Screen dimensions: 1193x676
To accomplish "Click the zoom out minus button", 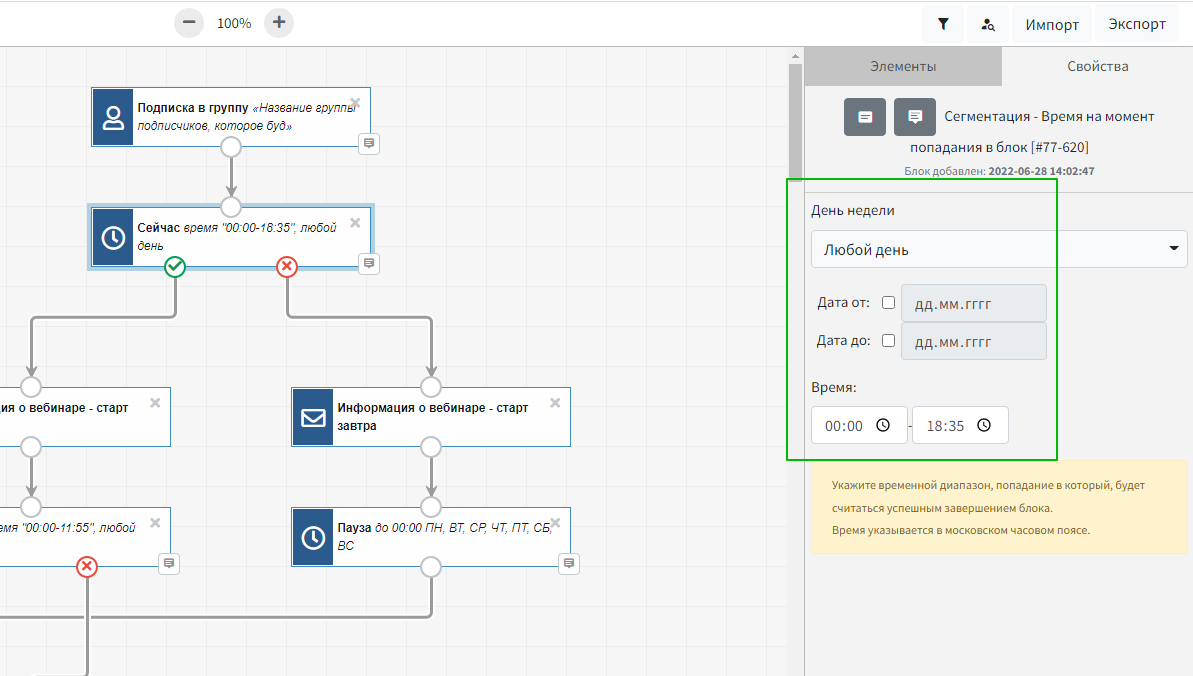I will pyautogui.click(x=189, y=23).
